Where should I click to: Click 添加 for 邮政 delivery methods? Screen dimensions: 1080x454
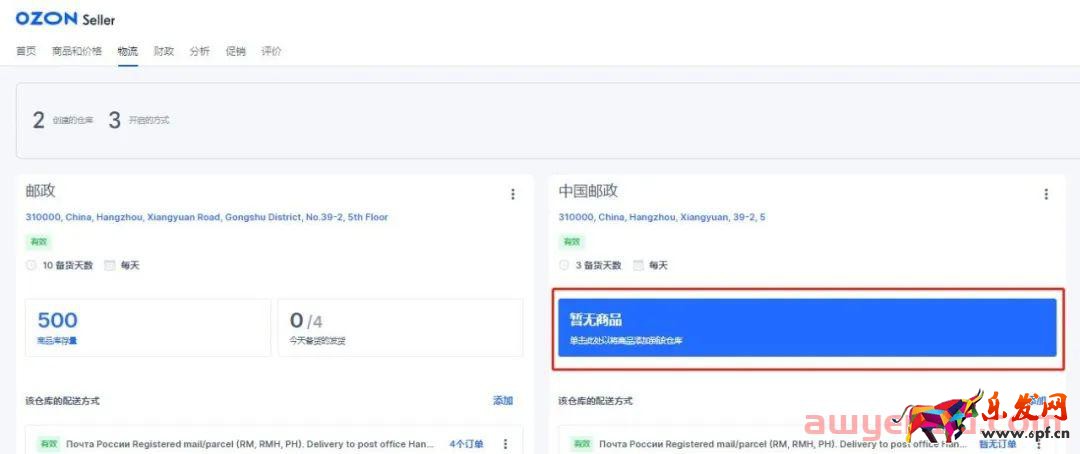point(503,400)
